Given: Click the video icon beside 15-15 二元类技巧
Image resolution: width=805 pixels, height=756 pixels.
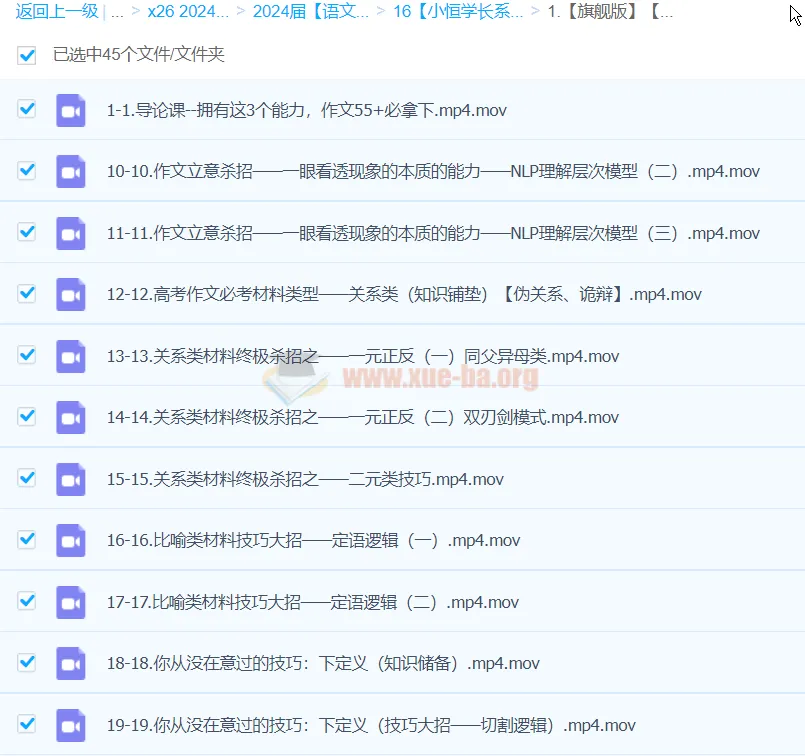Looking at the screenshot, I should click(x=71, y=478).
